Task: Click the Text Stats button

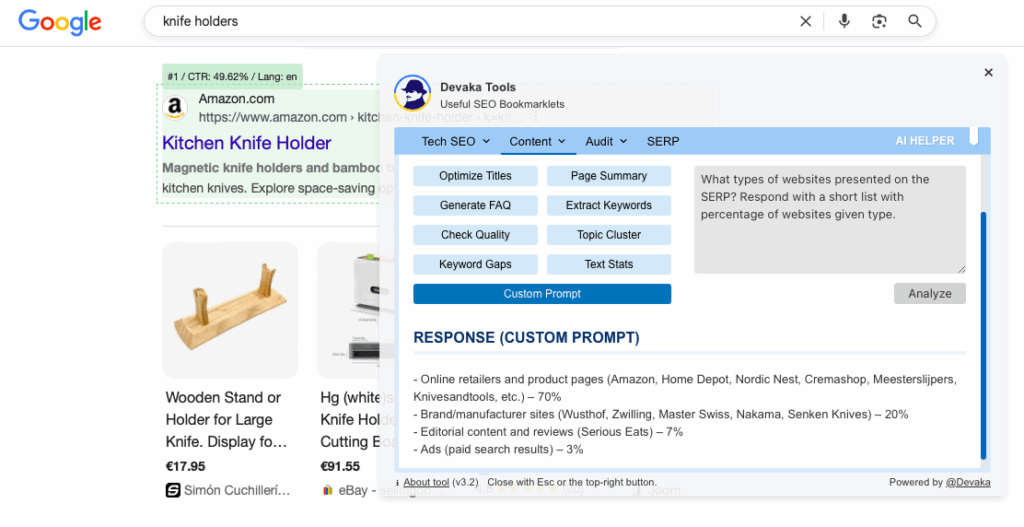Action: pyautogui.click(x=609, y=264)
